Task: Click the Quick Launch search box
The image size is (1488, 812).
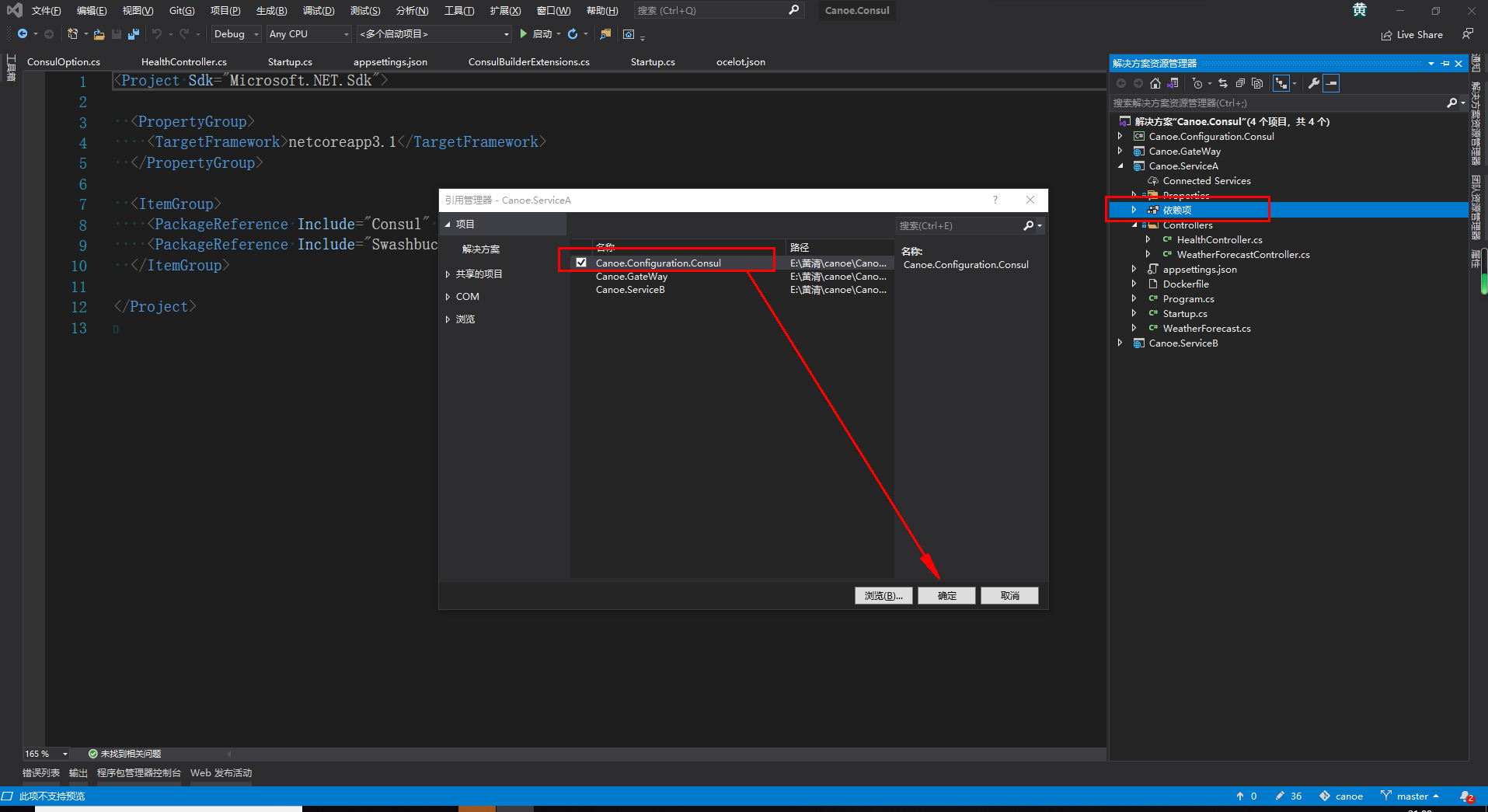Action: (719, 11)
